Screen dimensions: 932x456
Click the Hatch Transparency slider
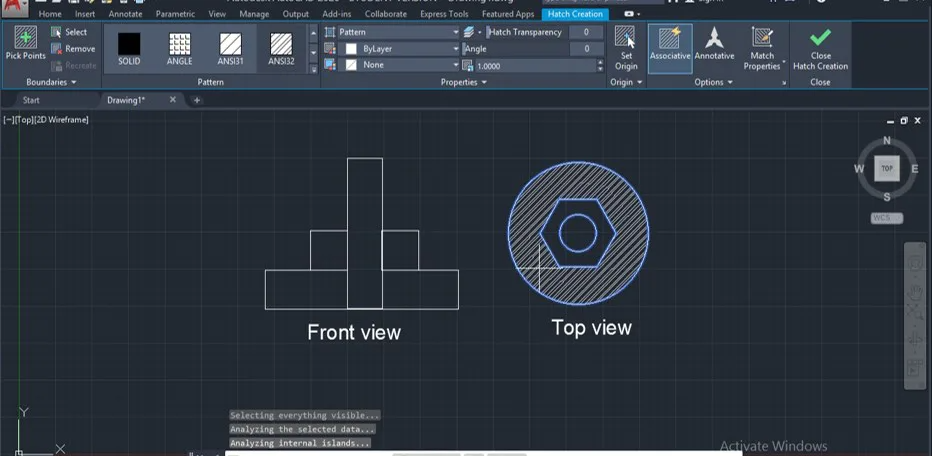527,32
